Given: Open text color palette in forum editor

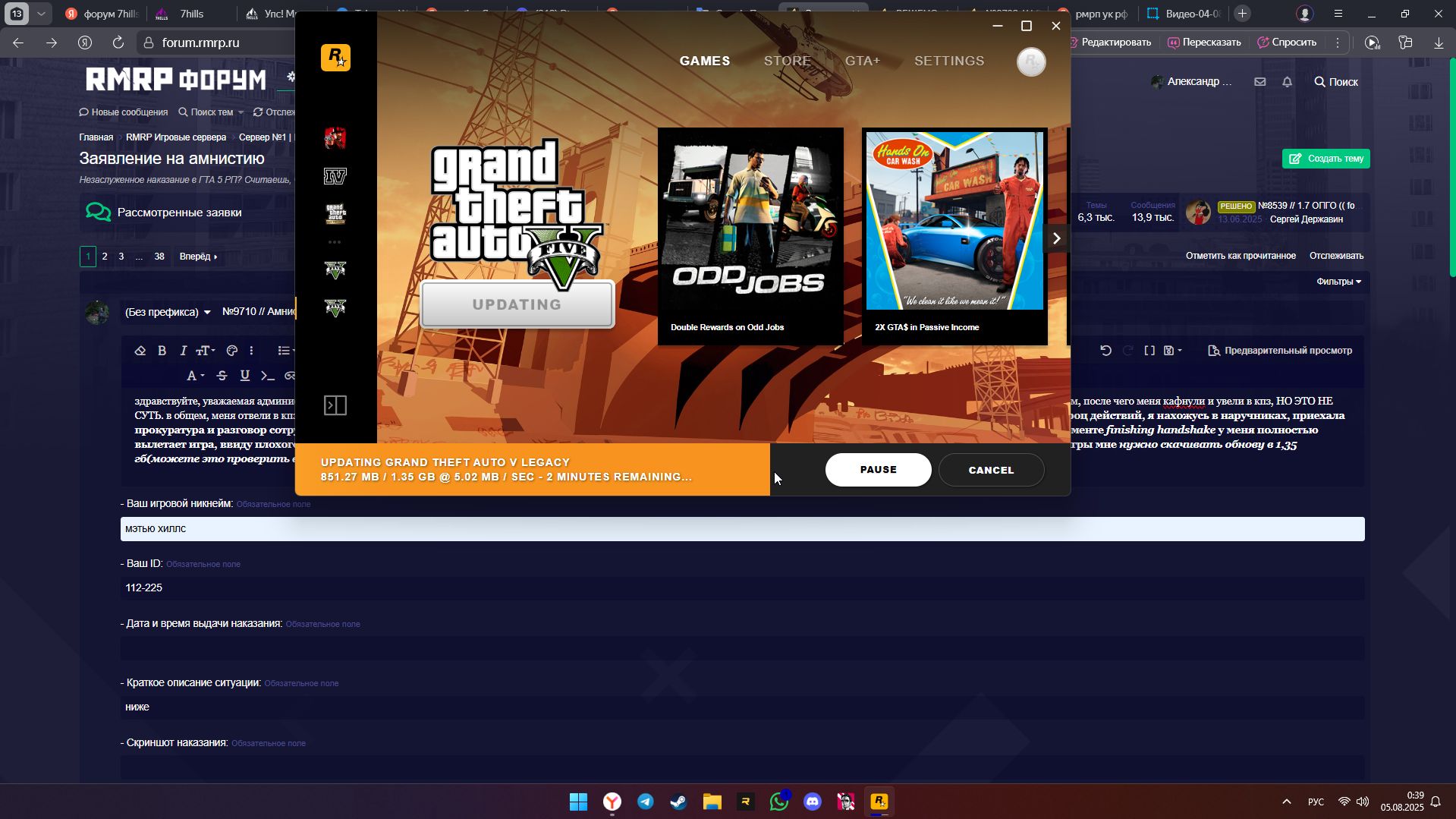Looking at the screenshot, I should (x=232, y=351).
